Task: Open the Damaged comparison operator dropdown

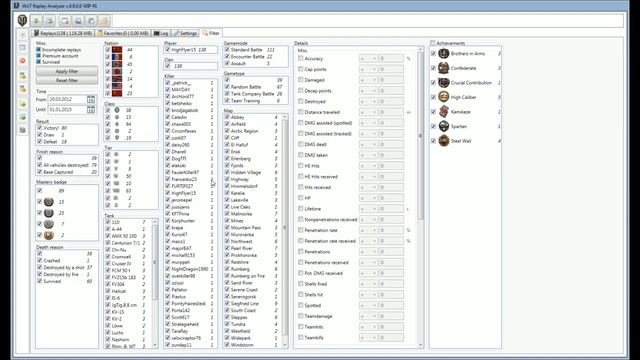Action: coord(368,80)
